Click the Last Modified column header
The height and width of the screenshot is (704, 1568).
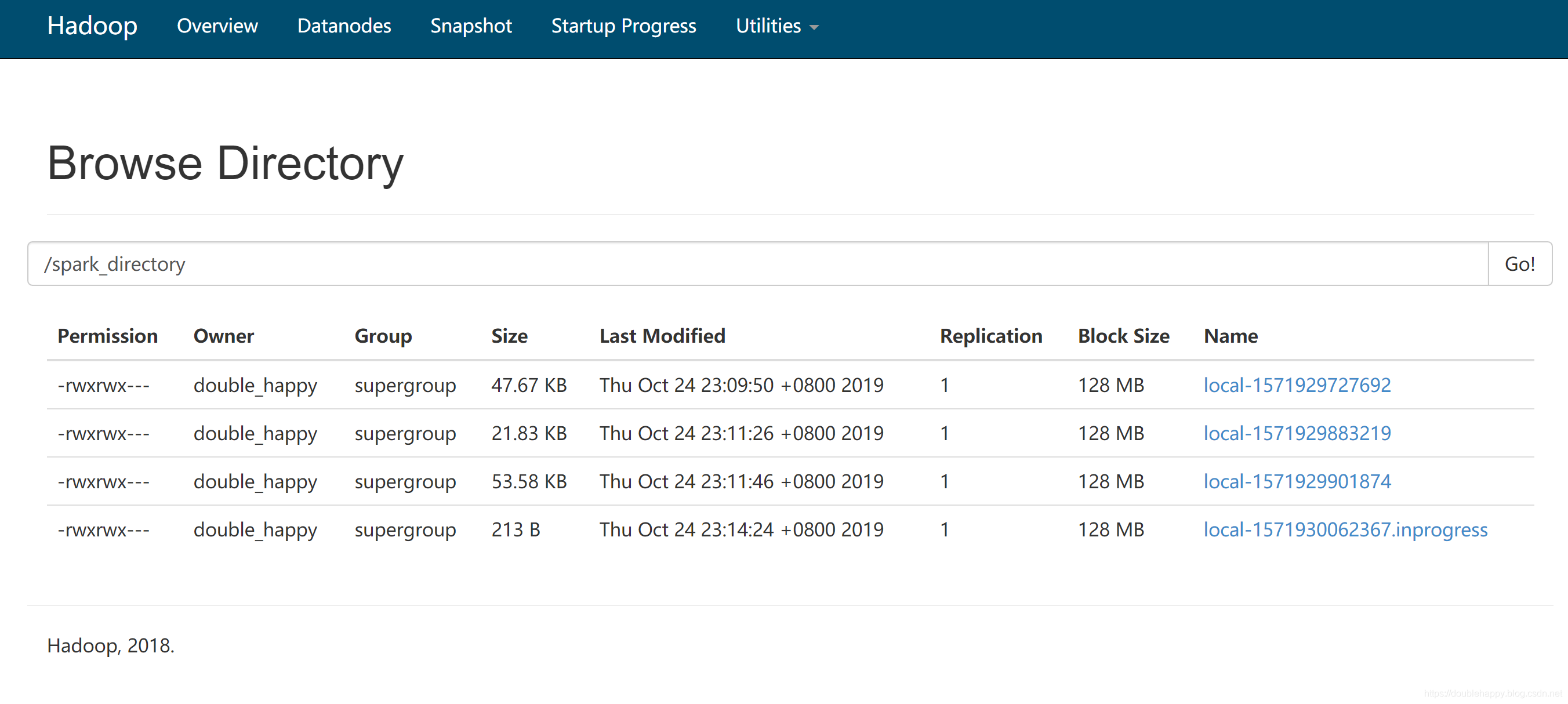point(662,336)
